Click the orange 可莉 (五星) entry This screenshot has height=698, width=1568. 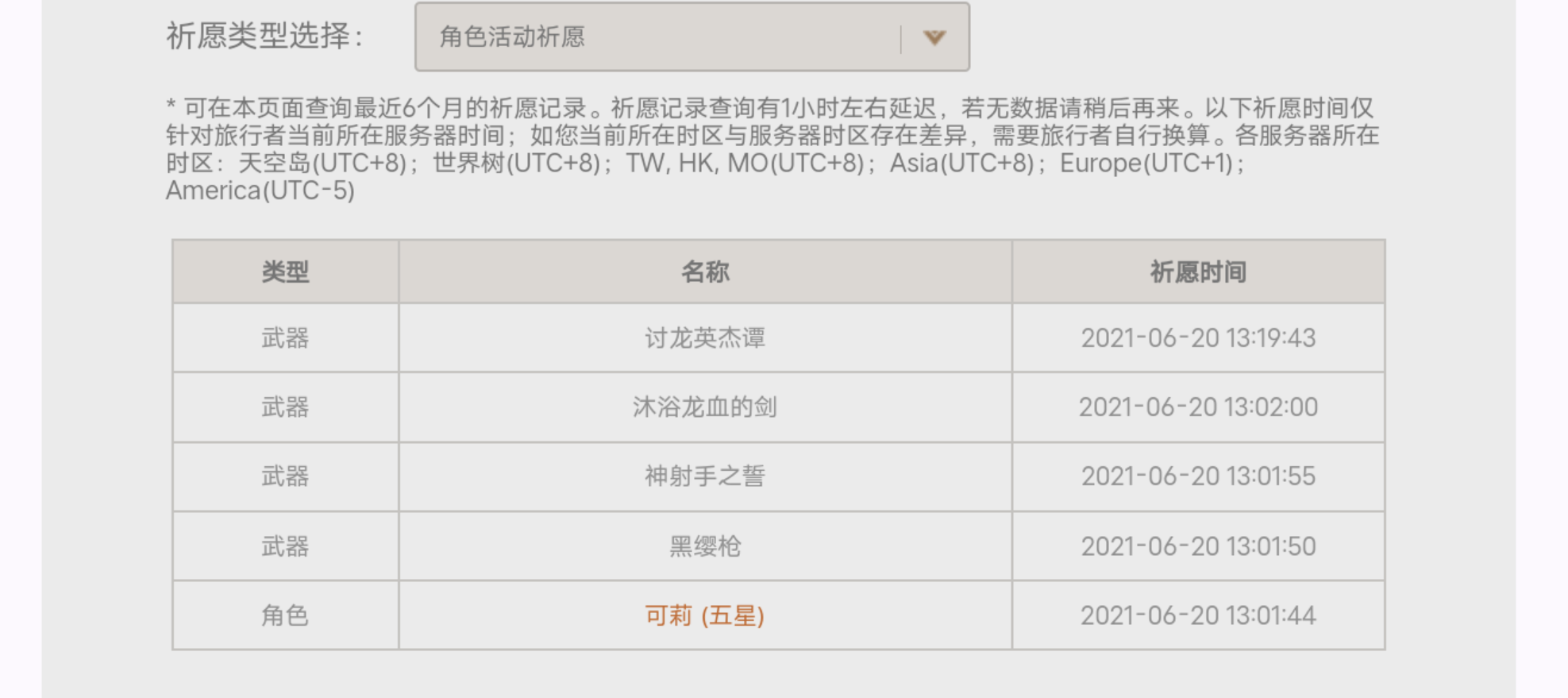coord(705,615)
